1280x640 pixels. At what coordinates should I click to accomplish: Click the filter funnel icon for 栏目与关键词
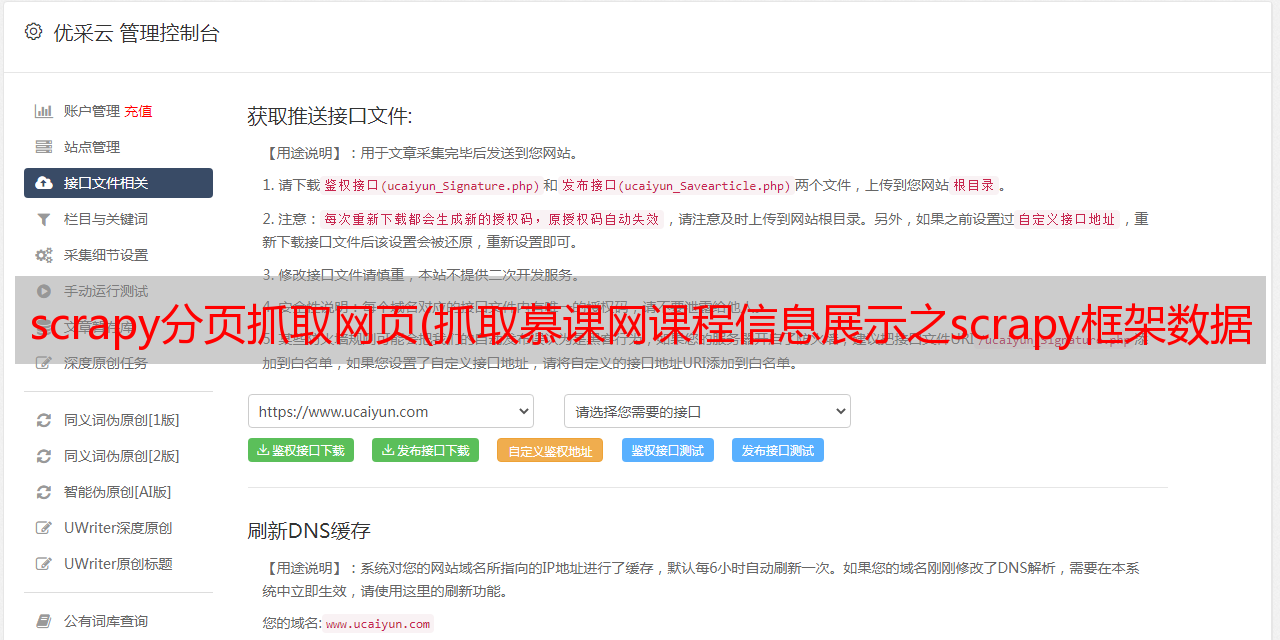tap(44, 219)
